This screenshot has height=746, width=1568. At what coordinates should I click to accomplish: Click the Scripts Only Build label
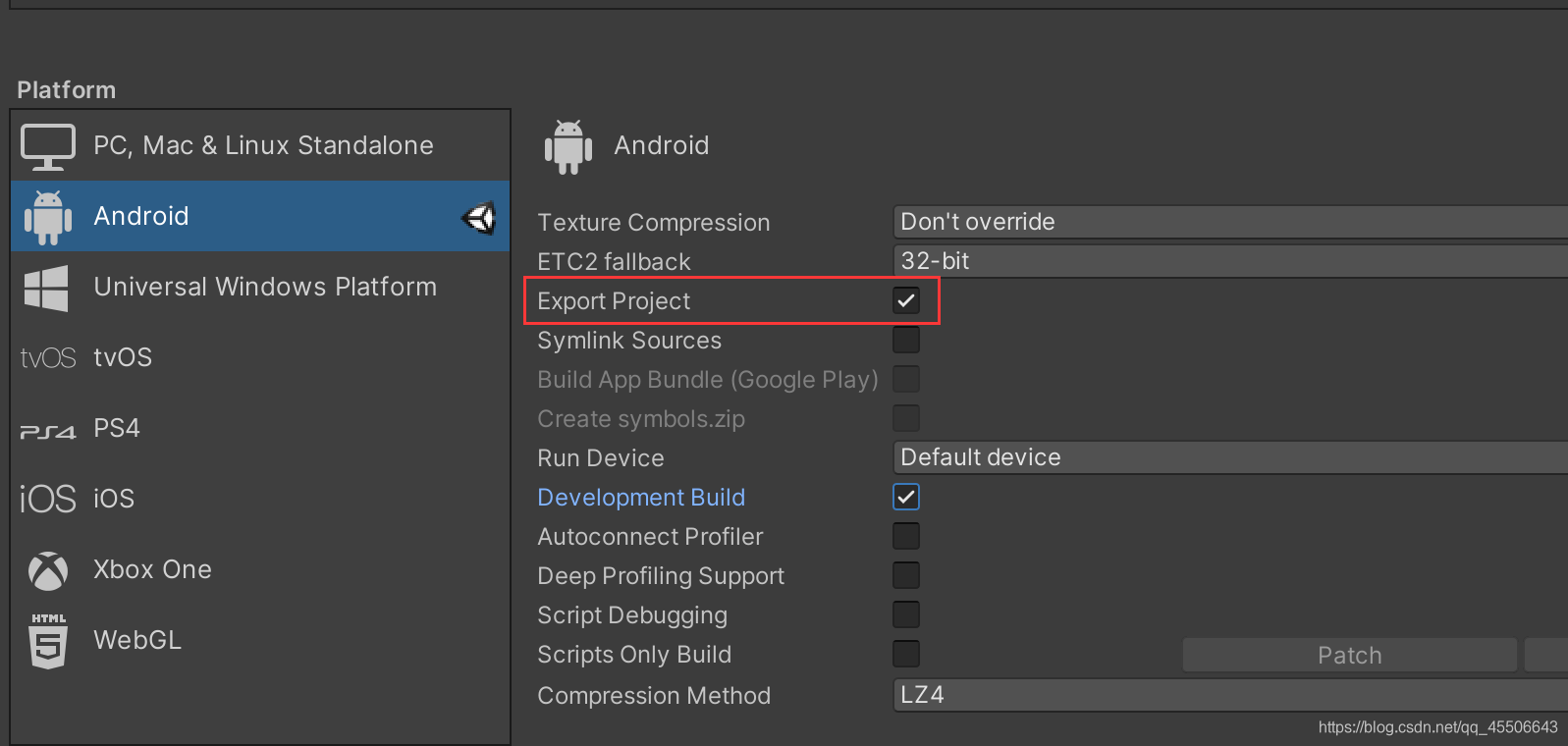(634, 655)
